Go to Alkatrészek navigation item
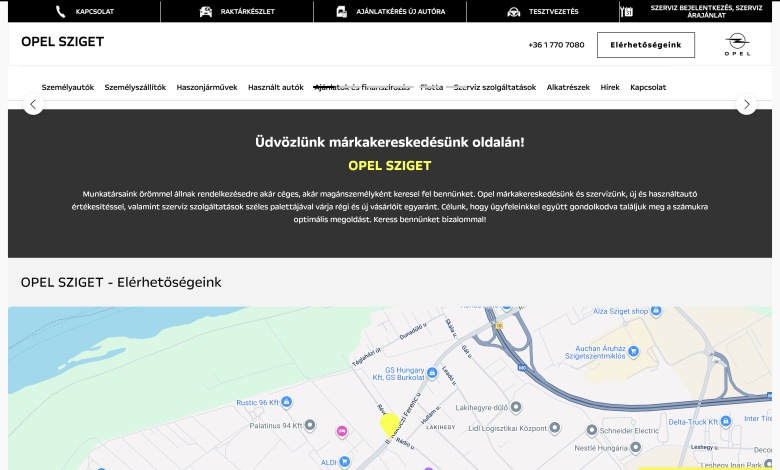The width and height of the screenshot is (780, 470). tap(568, 87)
